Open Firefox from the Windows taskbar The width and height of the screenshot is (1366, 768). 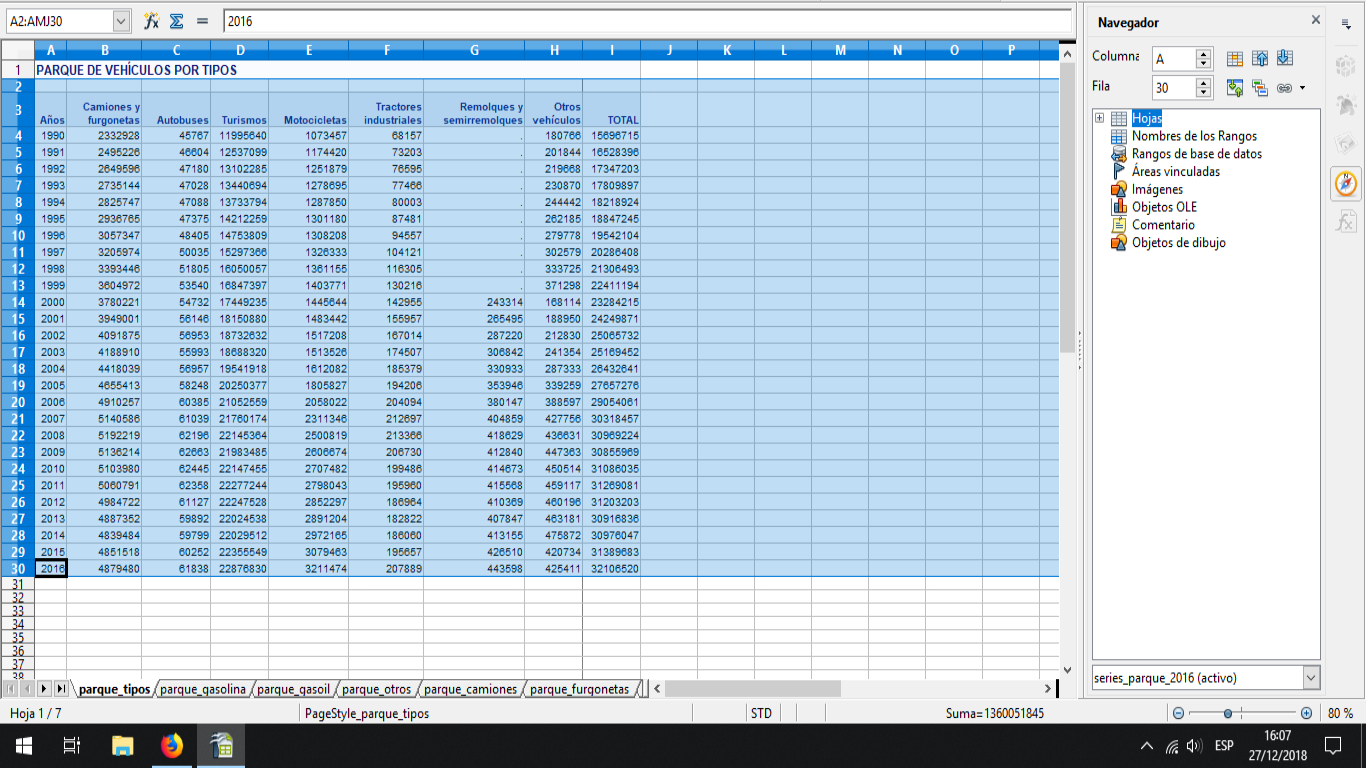pyautogui.click(x=172, y=745)
